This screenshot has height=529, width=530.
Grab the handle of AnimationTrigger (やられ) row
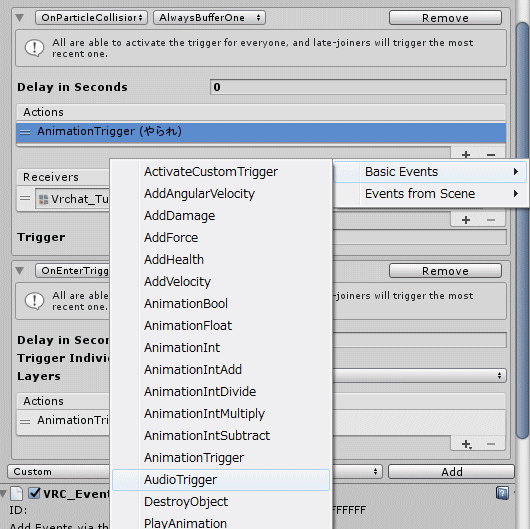pyautogui.click(x=25, y=132)
